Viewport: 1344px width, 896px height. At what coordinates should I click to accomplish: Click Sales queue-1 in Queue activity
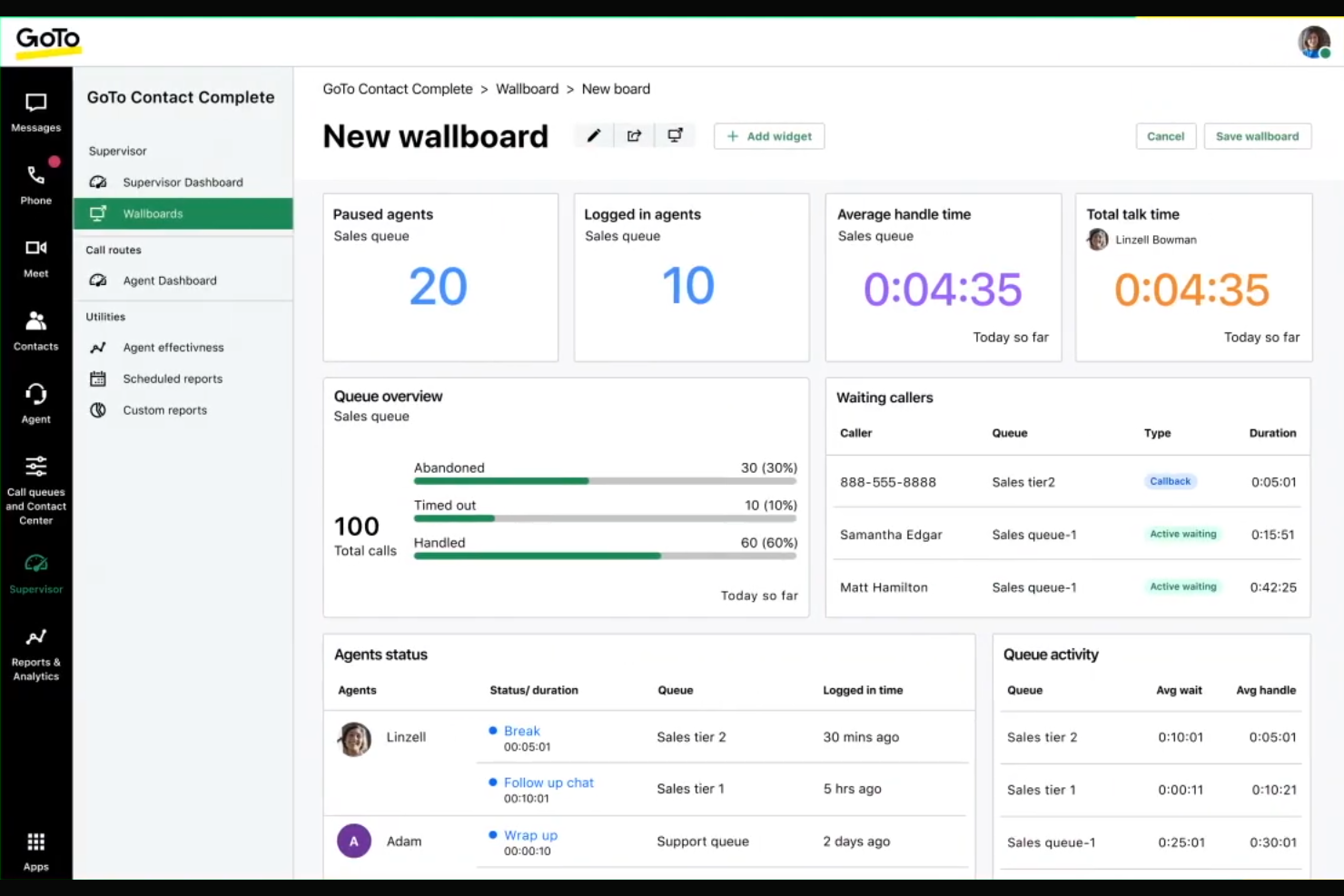[x=1051, y=842]
